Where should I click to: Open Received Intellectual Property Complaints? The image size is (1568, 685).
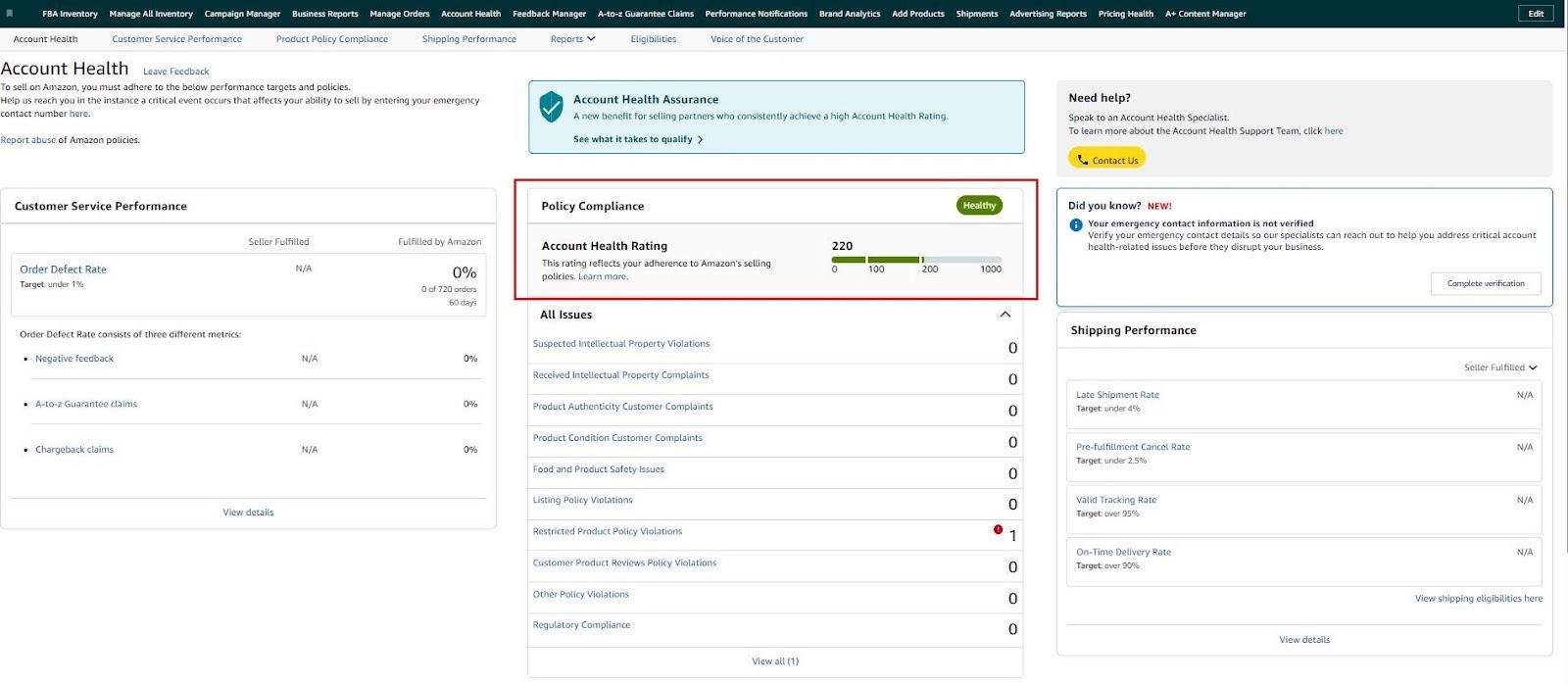[x=620, y=375]
